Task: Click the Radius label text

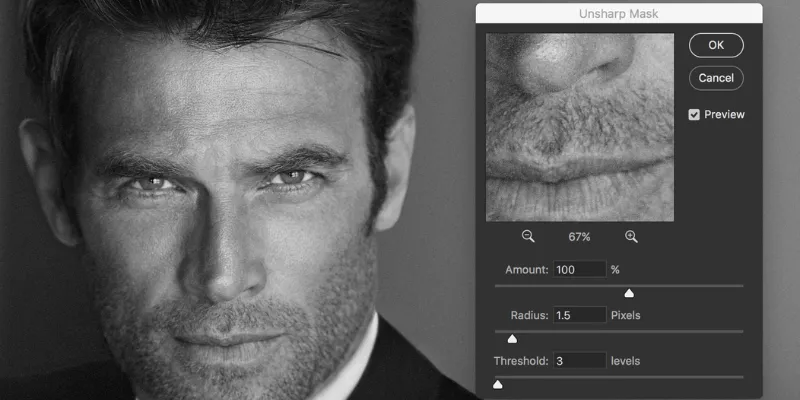Action: (x=529, y=316)
